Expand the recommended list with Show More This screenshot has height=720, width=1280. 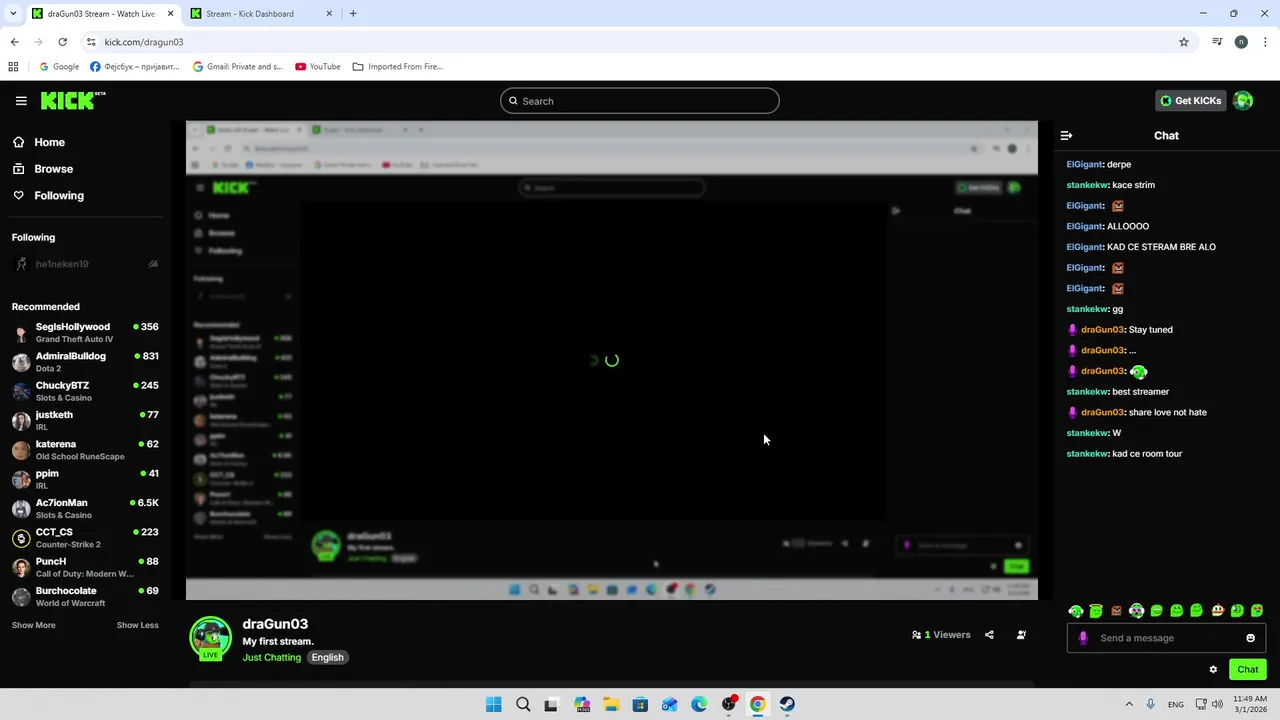34,625
